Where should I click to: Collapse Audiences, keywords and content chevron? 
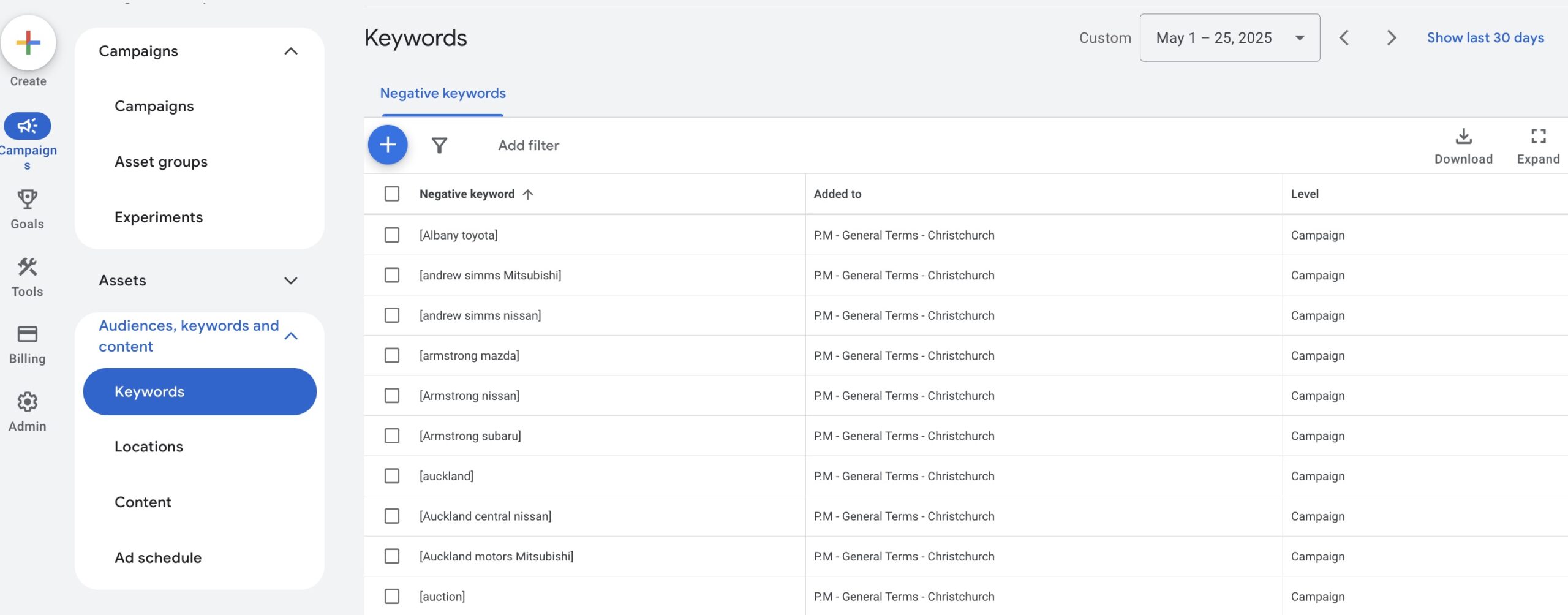coord(291,336)
